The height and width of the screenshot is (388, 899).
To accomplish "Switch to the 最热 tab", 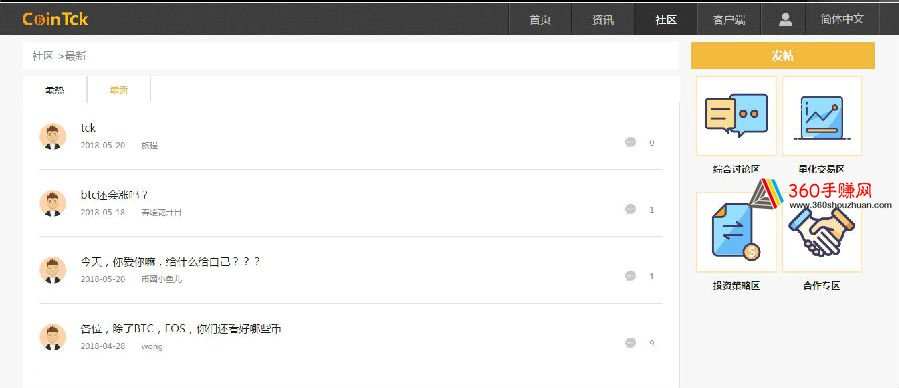I will click(x=55, y=90).
